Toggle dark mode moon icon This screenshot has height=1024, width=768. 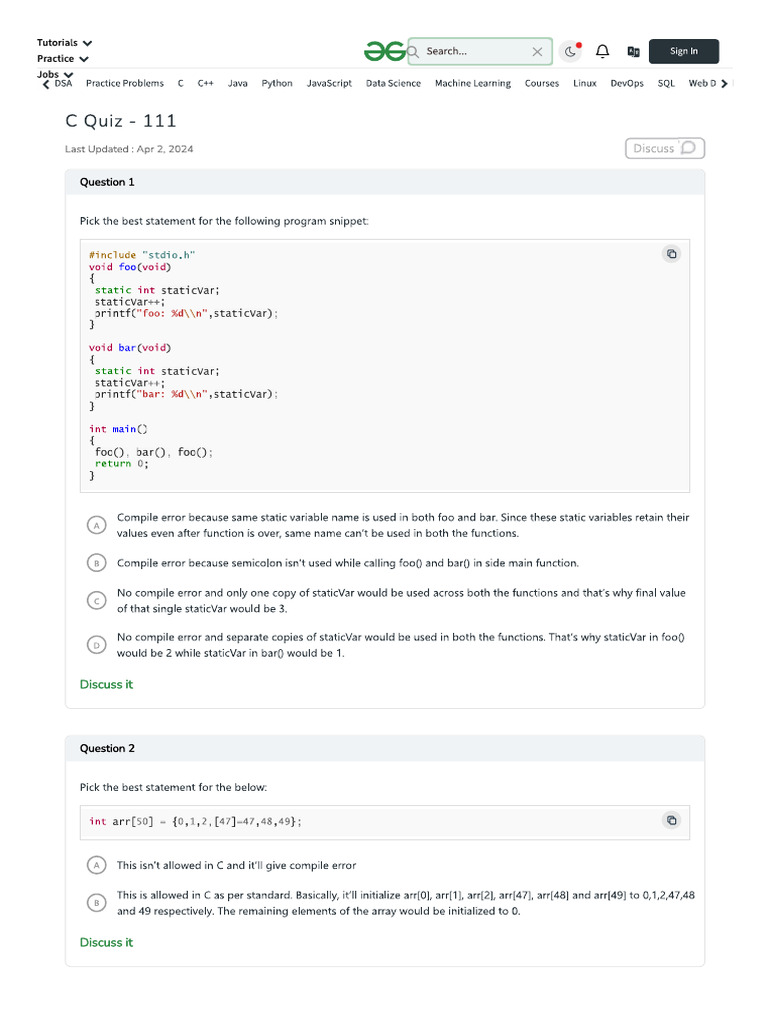pos(571,51)
